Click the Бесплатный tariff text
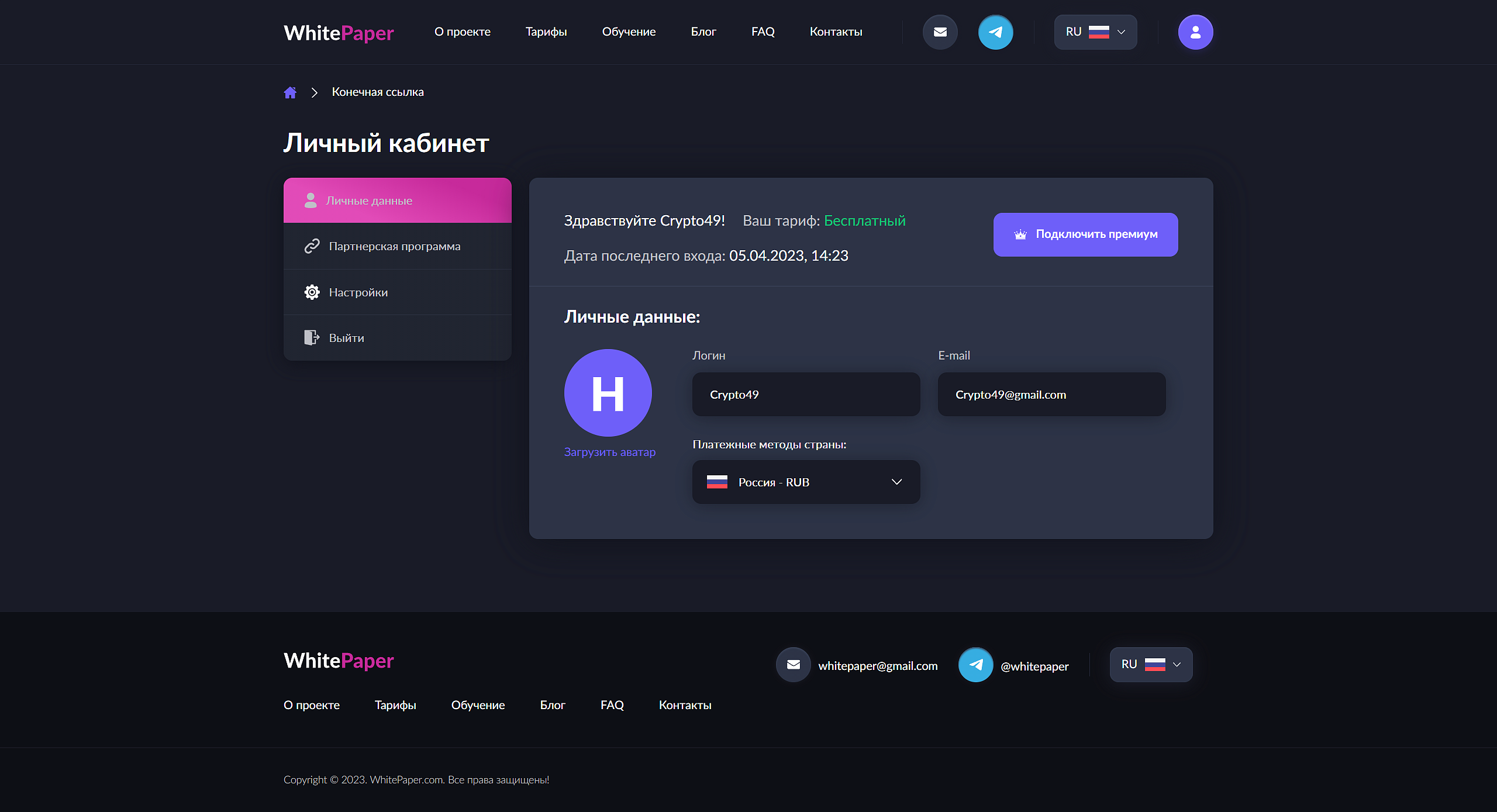1497x812 pixels. [x=864, y=221]
